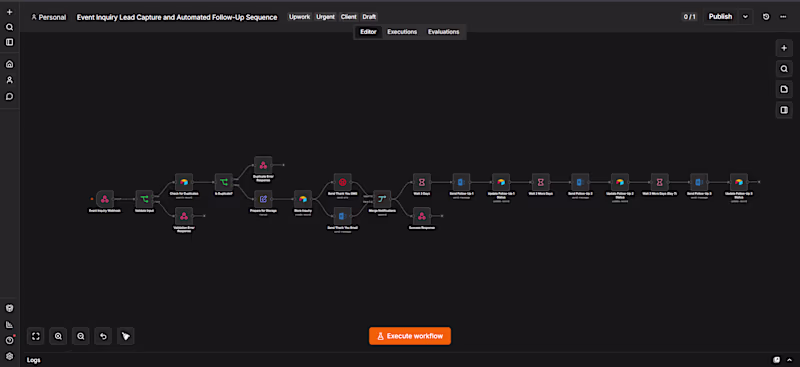
Task: Select the Send Follow-Up 2 node
Action: [580, 182]
